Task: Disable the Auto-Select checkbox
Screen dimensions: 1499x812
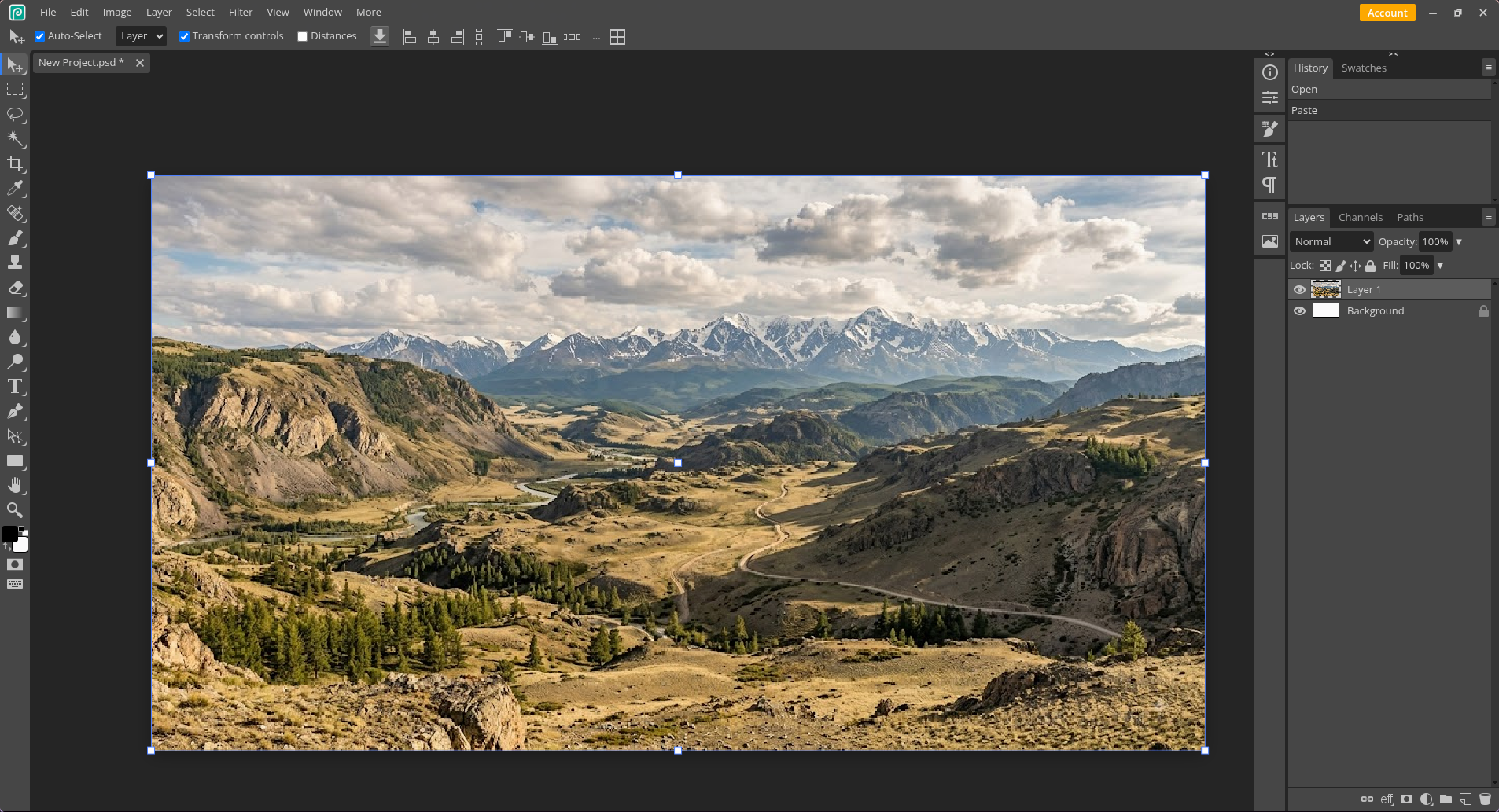Action: [39, 36]
